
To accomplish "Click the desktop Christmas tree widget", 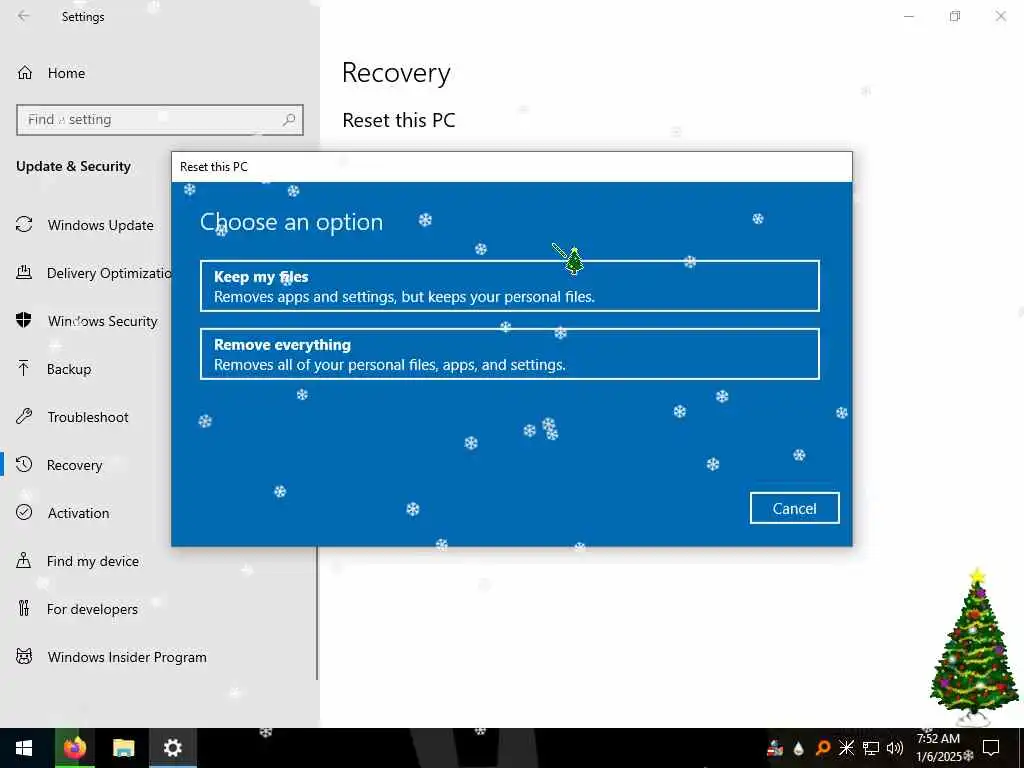I will tap(976, 647).
